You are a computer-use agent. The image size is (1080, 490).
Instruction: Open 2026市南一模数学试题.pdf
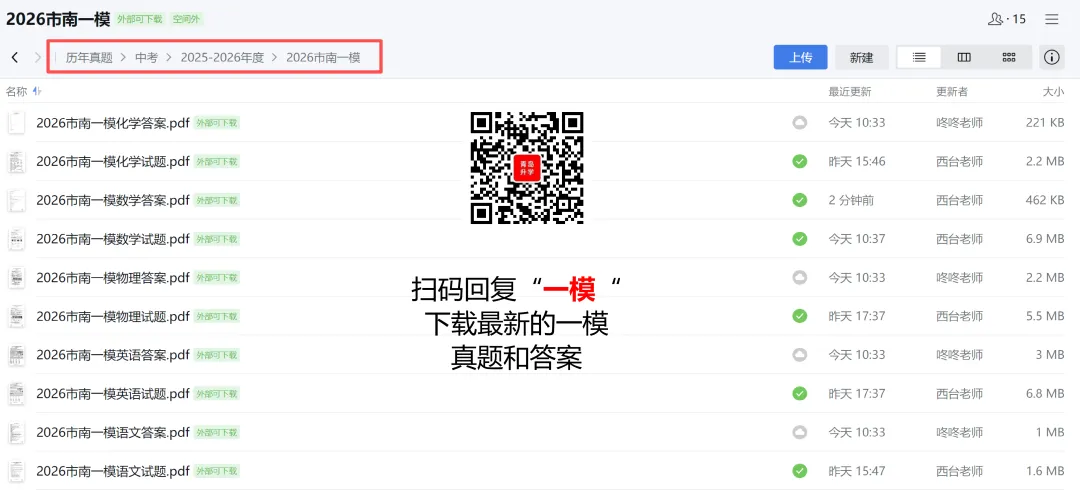[x=112, y=238]
